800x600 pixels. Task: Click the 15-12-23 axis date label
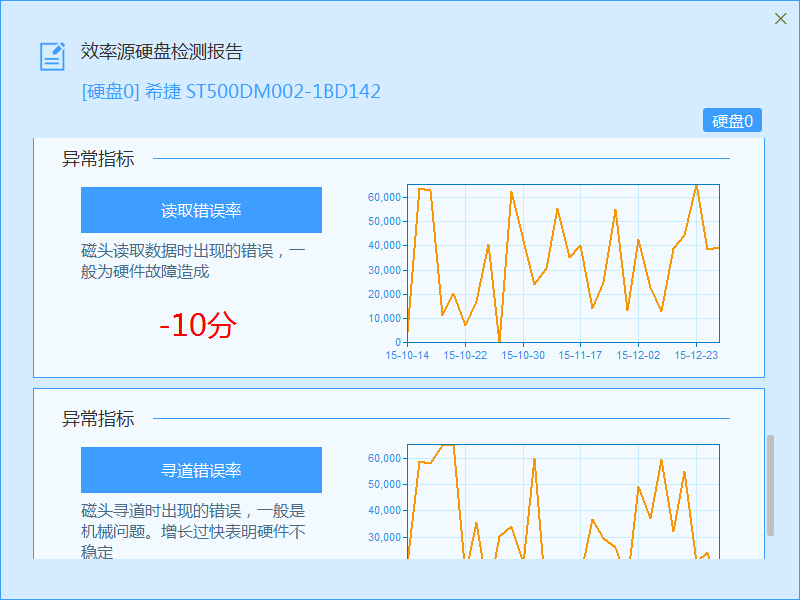click(698, 354)
